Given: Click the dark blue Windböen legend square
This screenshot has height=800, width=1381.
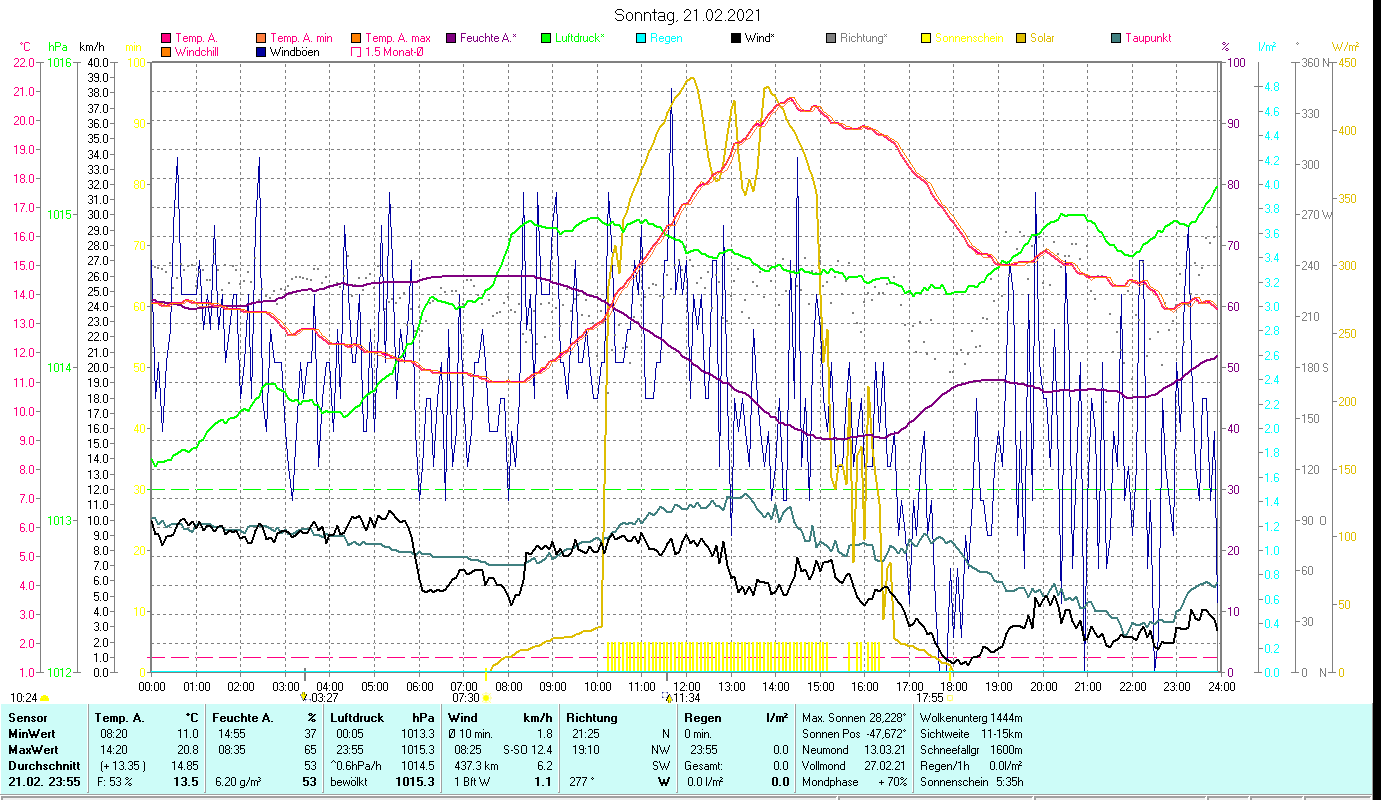Looking at the screenshot, I should click(260, 52).
